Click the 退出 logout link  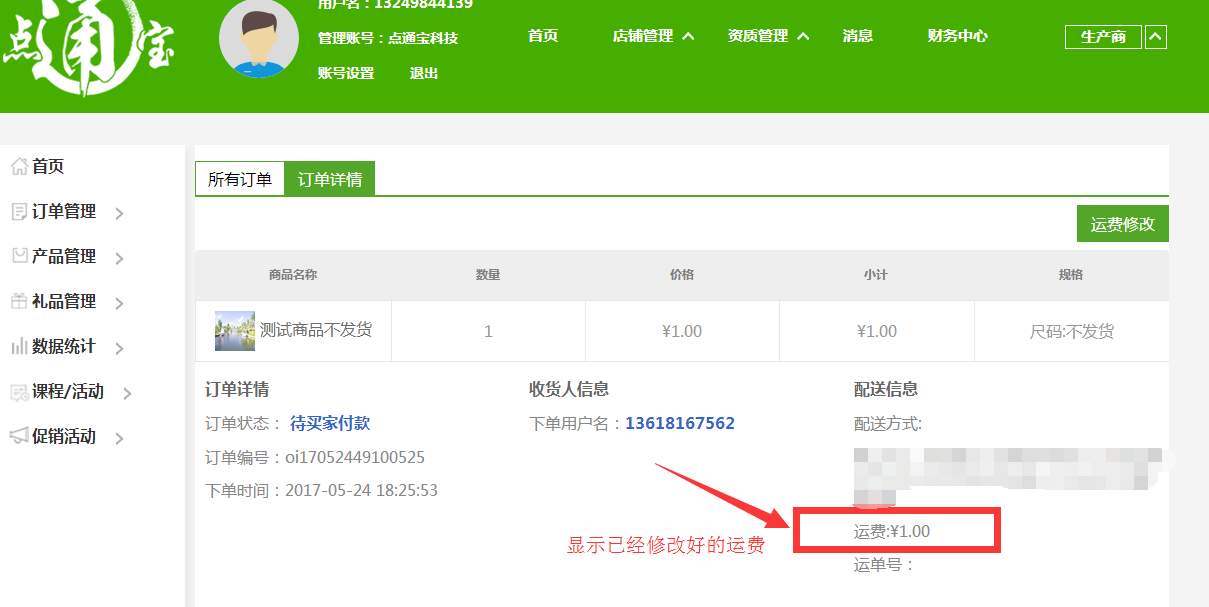424,73
